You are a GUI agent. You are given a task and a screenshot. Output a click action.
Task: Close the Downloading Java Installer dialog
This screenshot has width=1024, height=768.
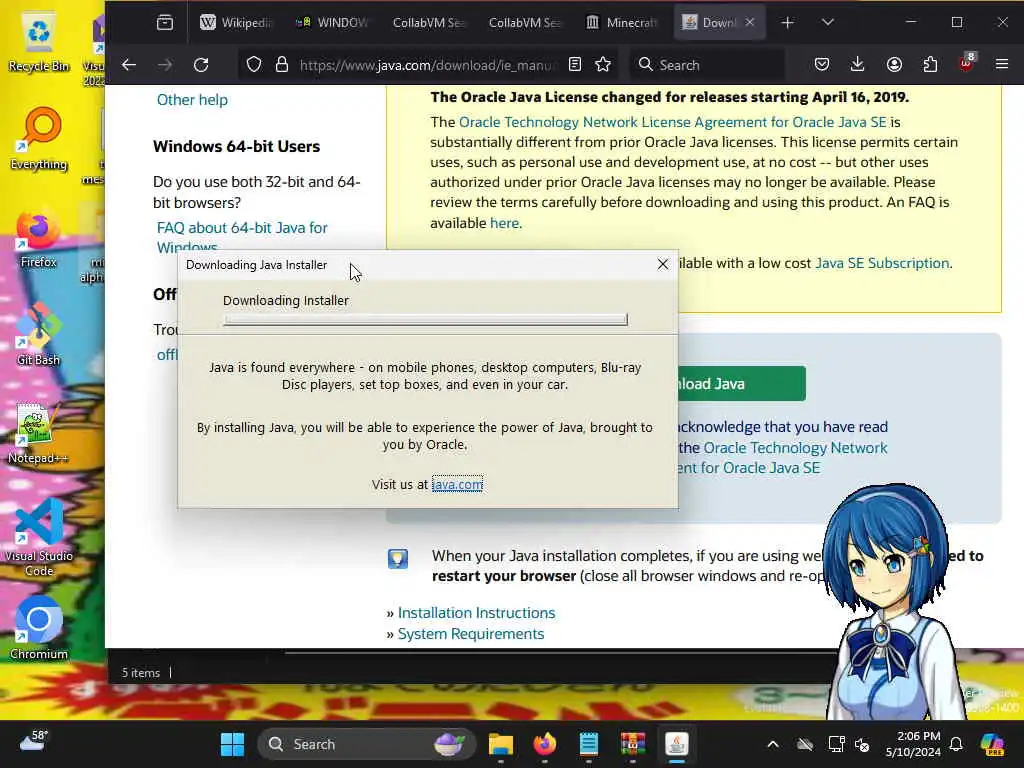(663, 264)
